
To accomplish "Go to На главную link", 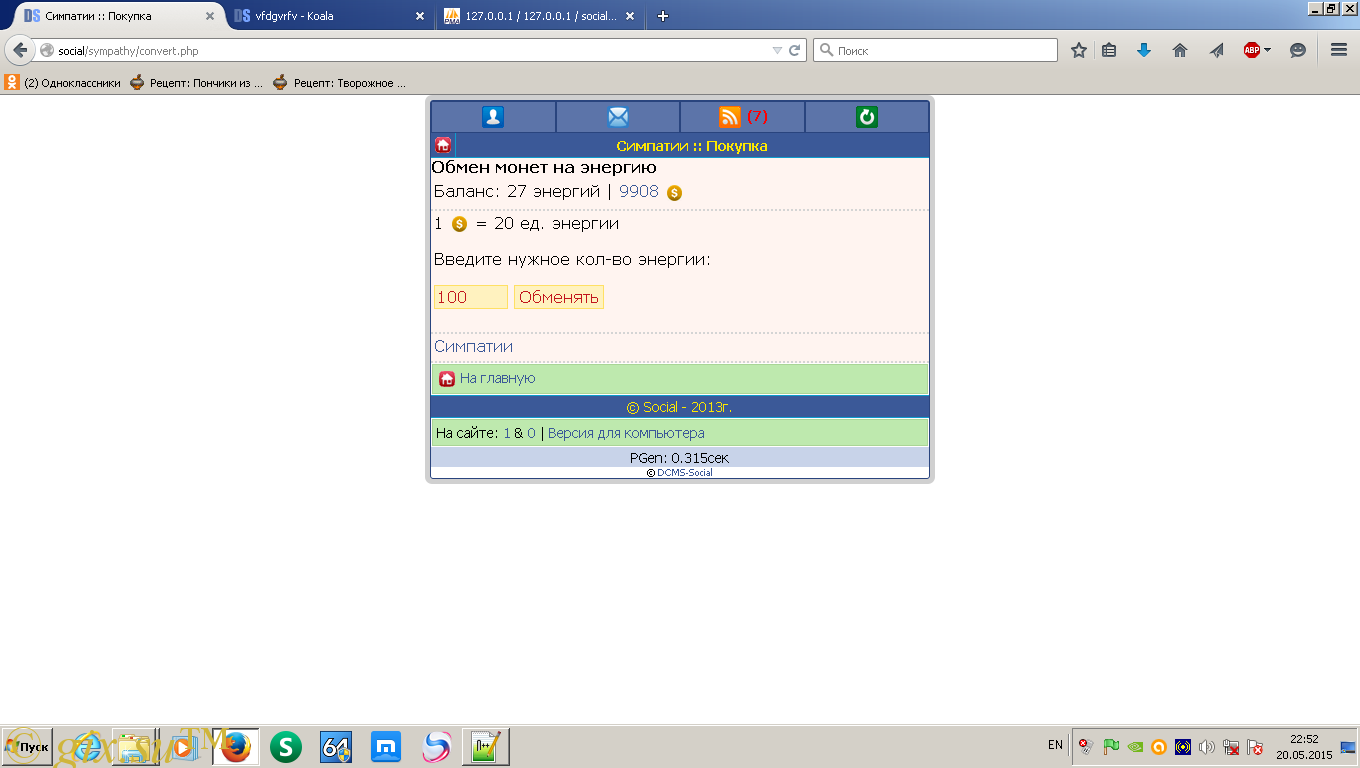I will [498, 378].
